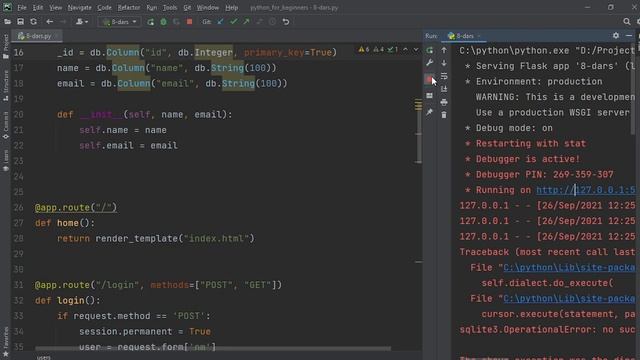This screenshot has width=640, height=360.
Task: Open the Navigate menu
Action: [80, 7]
